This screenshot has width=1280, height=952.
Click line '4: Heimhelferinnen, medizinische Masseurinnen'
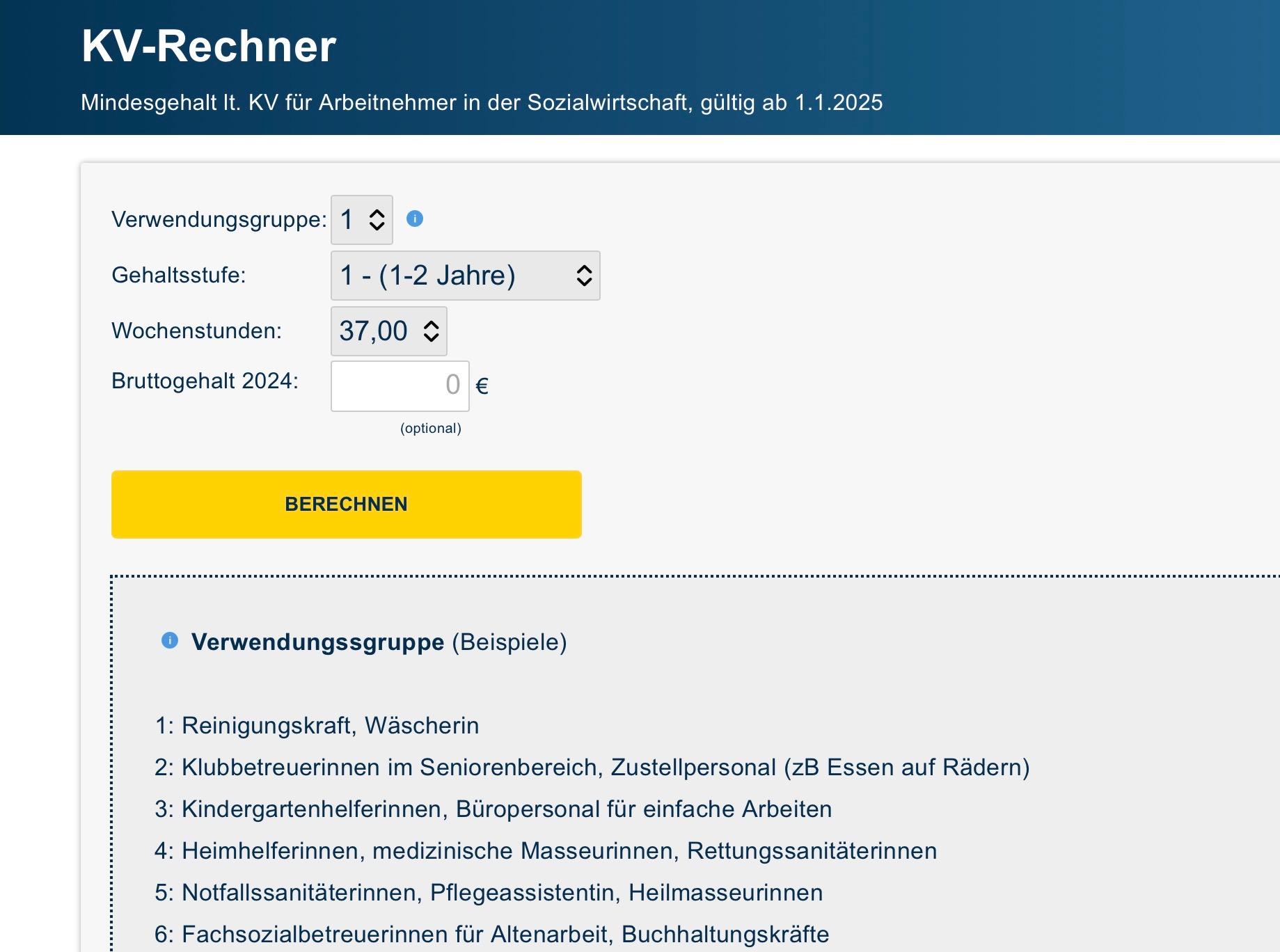pyautogui.click(x=546, y=850)
